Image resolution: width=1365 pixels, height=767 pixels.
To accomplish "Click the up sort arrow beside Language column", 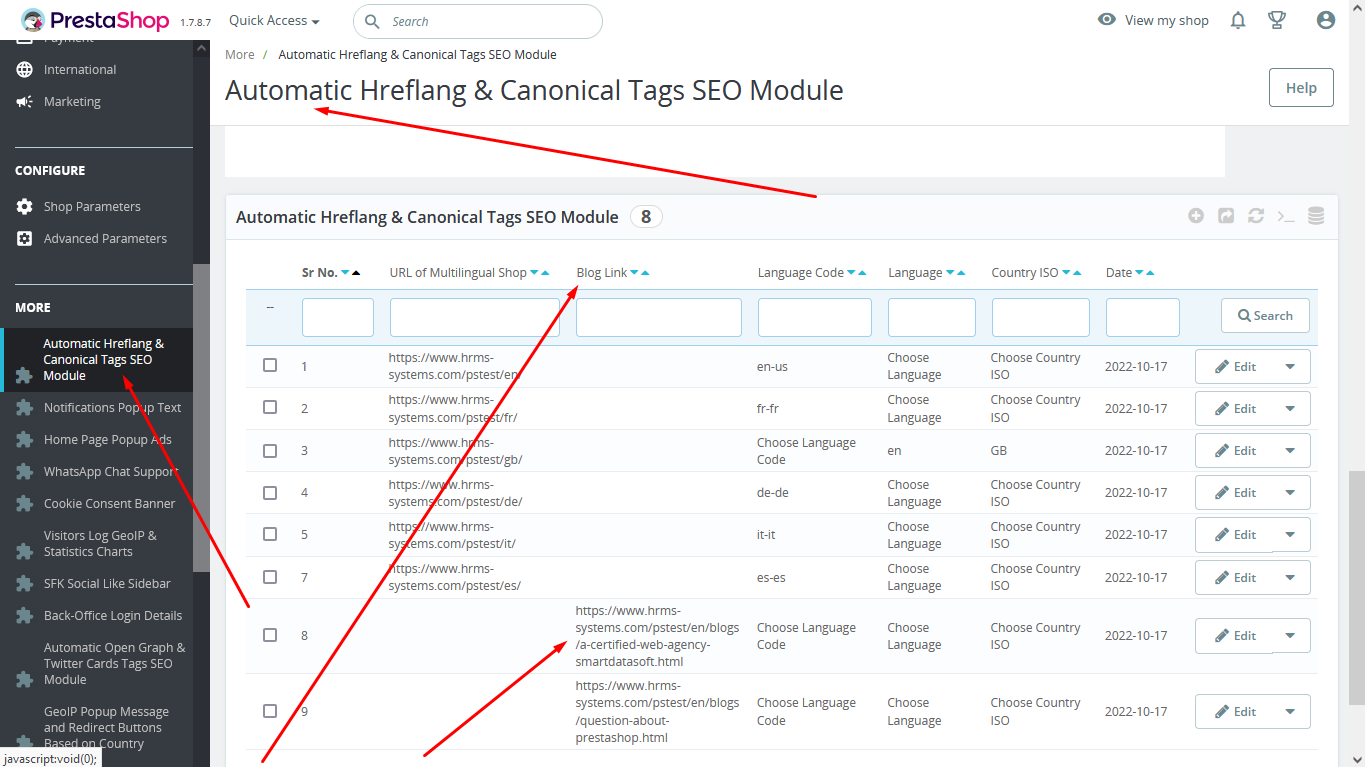I will point(961,273).
